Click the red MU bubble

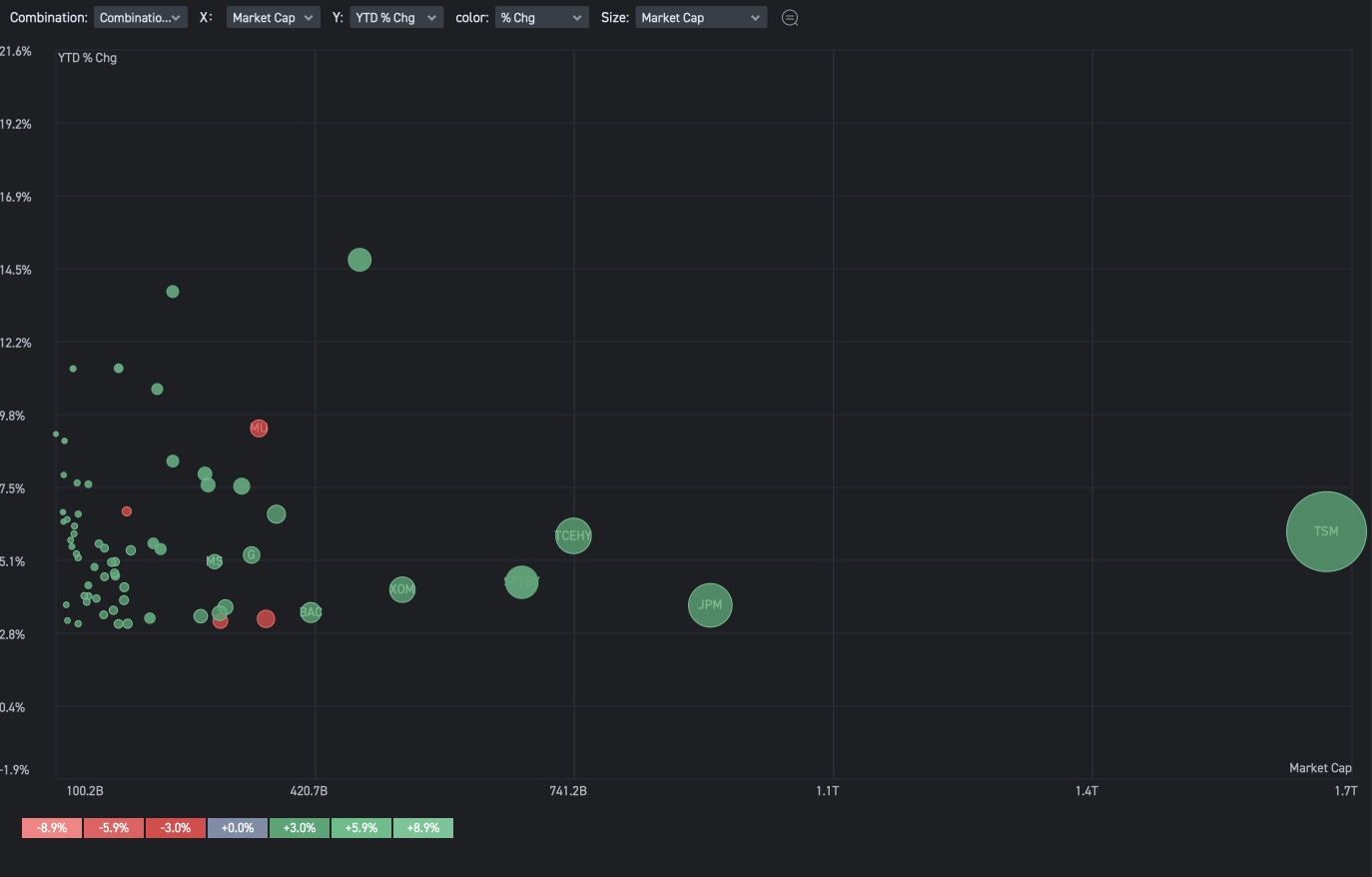[x=259, y=429]
